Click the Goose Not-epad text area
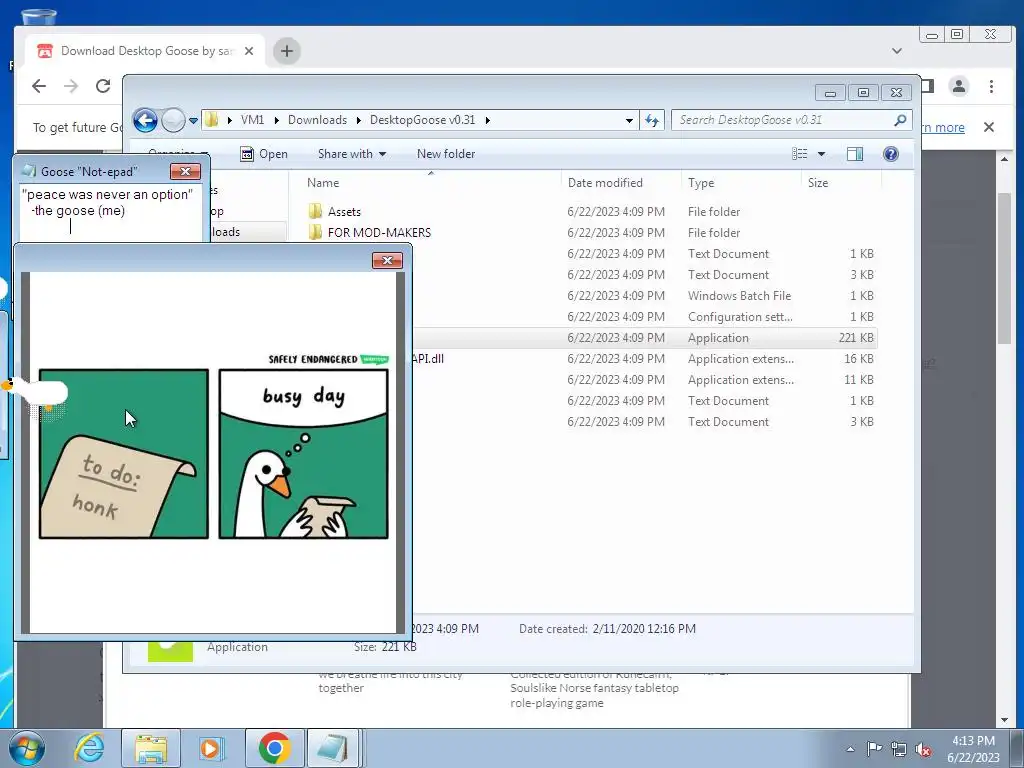The image size is (1024, 768). (110, 213)
